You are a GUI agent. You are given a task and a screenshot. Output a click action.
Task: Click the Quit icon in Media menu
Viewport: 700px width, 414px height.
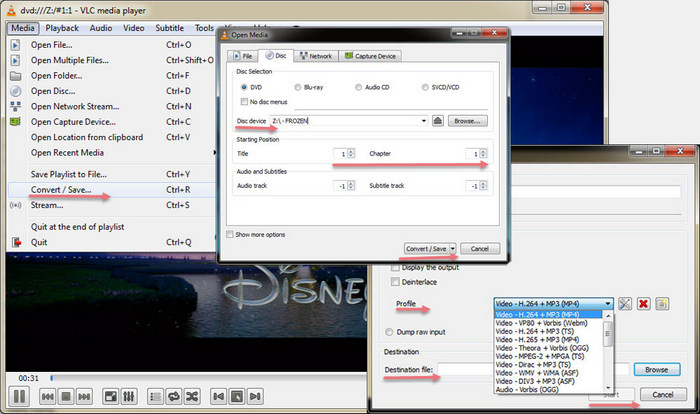(17, 242)
